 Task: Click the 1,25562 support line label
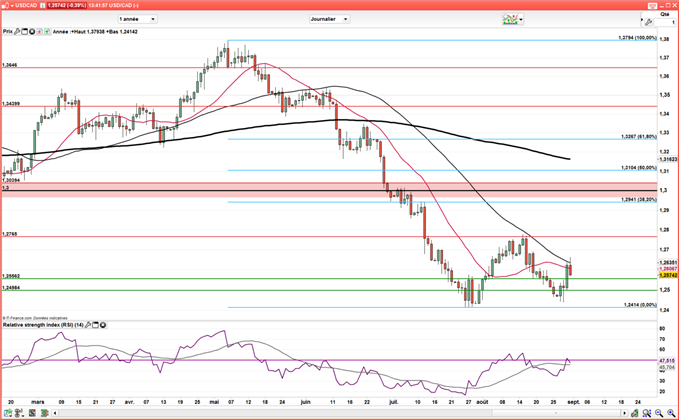(11, 276)
